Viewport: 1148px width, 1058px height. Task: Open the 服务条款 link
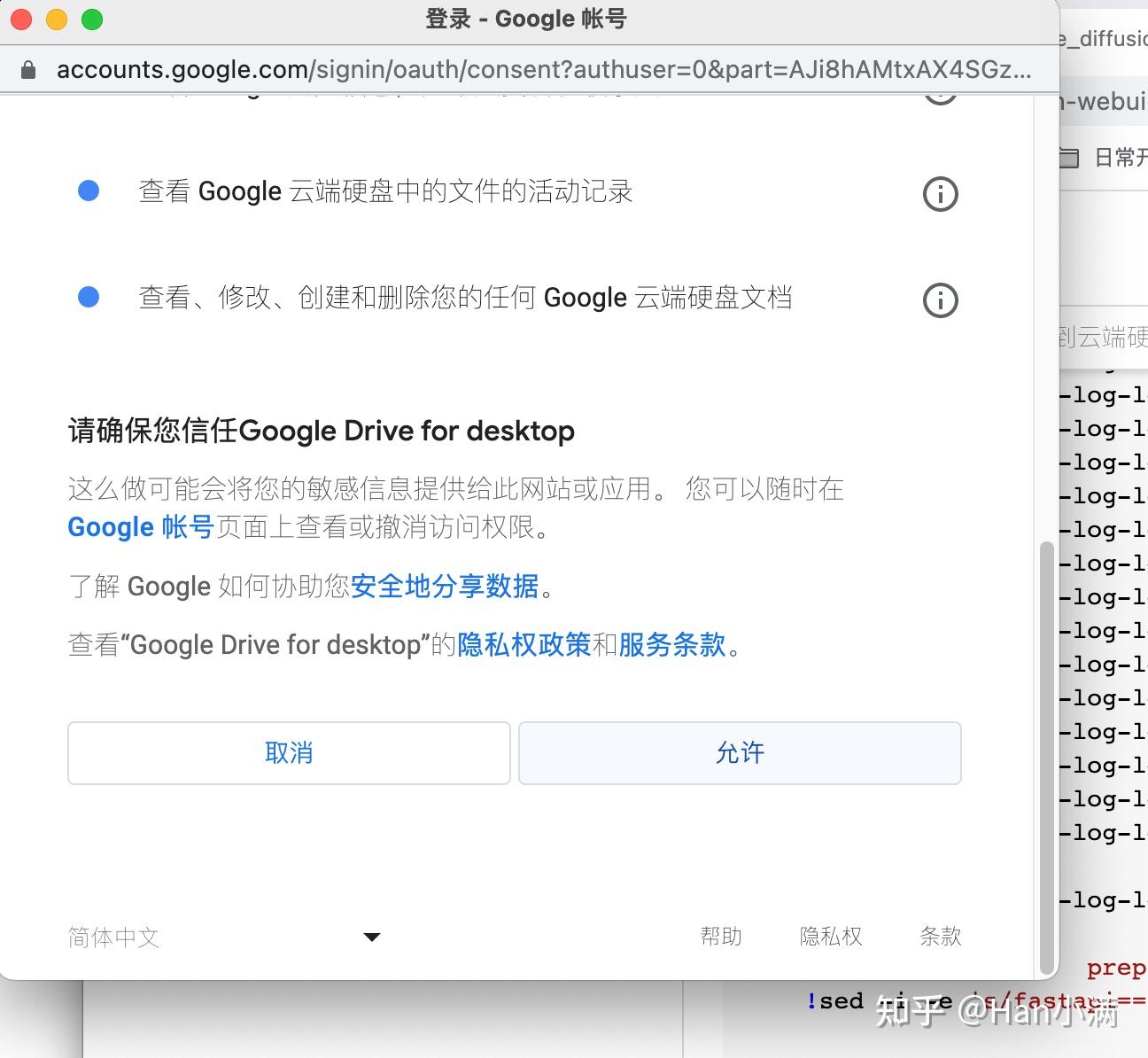coord(672,644)
